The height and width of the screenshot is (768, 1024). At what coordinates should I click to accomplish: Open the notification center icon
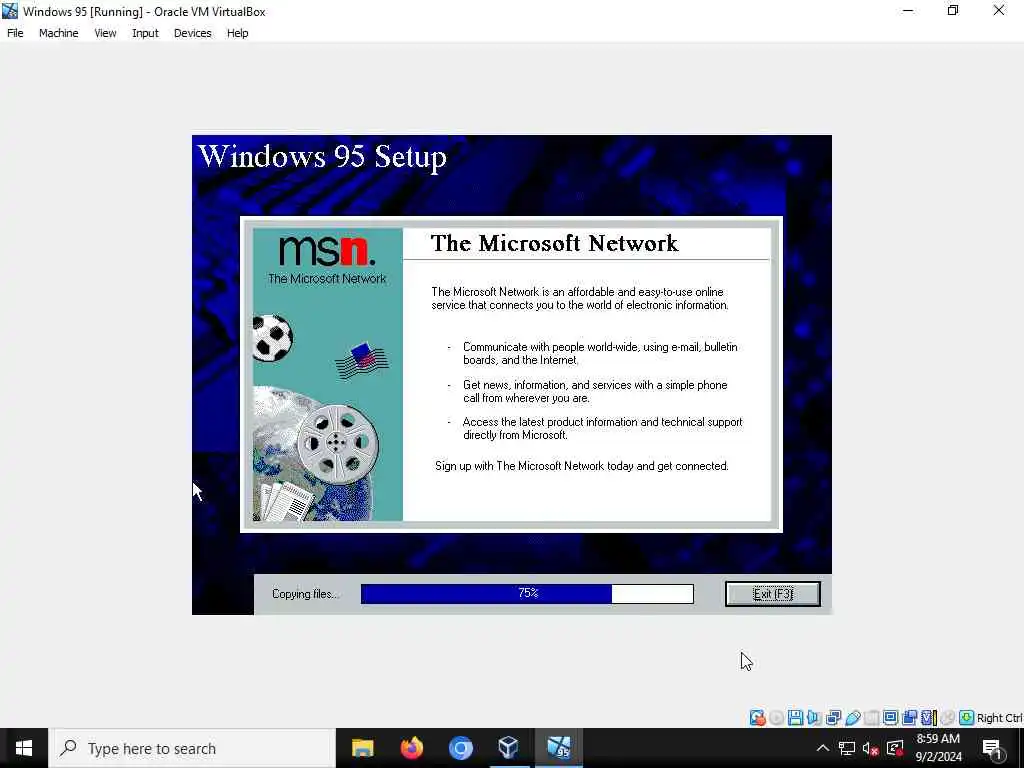993,749
